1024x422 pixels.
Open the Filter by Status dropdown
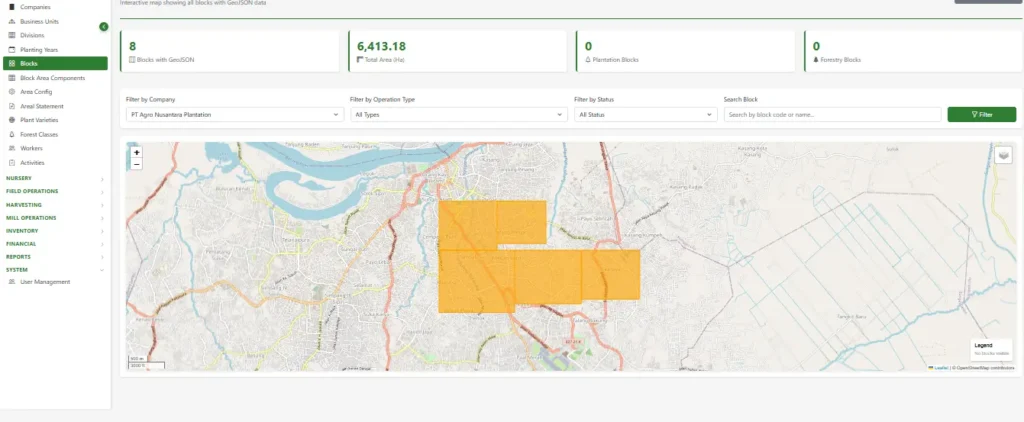pyautogui.click(x=646, y=114)
